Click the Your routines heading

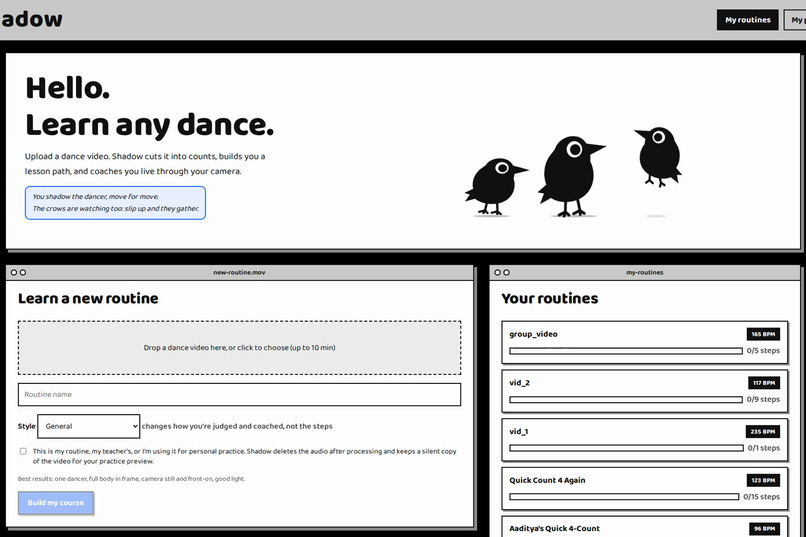tap(549, 299)
